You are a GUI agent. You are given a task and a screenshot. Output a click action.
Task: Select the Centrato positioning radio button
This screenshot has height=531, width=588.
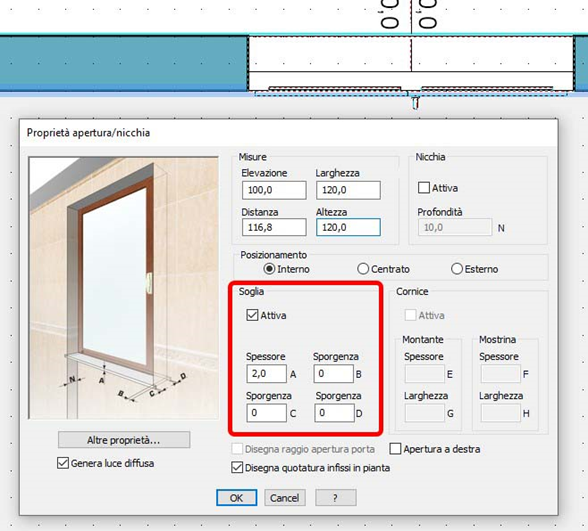363,269
